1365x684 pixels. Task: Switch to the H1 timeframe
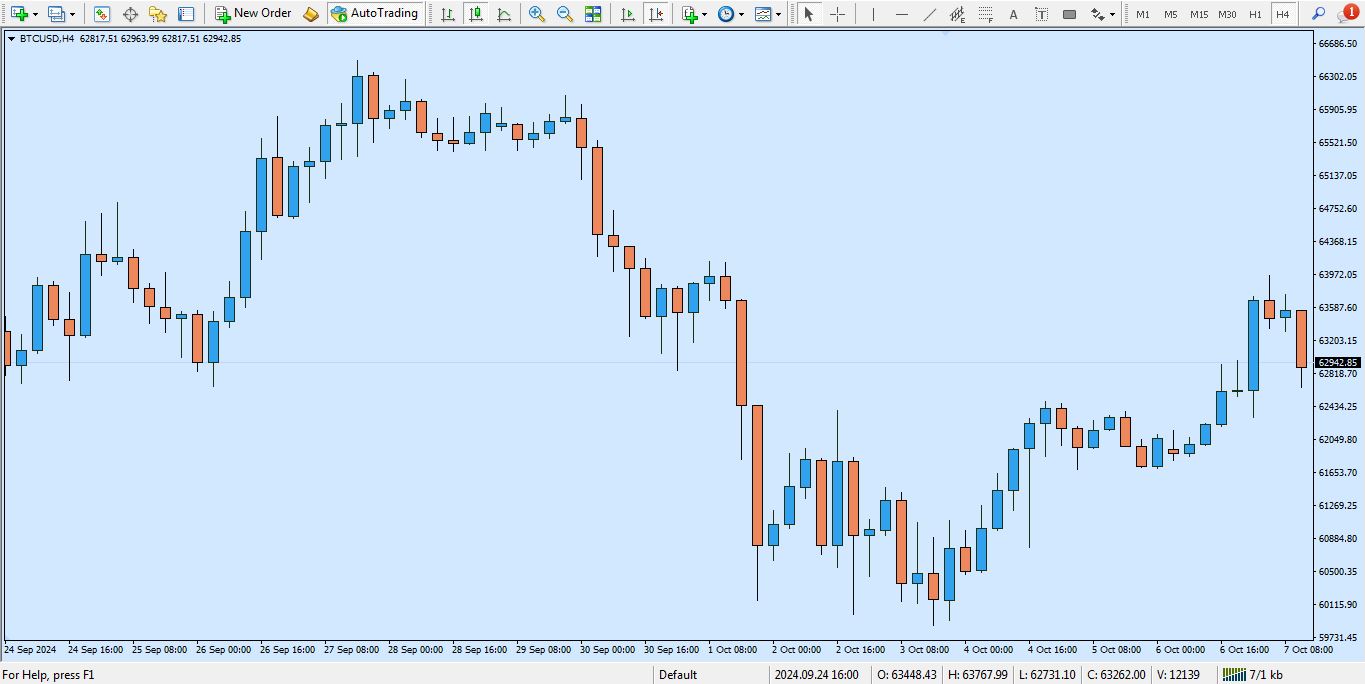point(1255,14)
